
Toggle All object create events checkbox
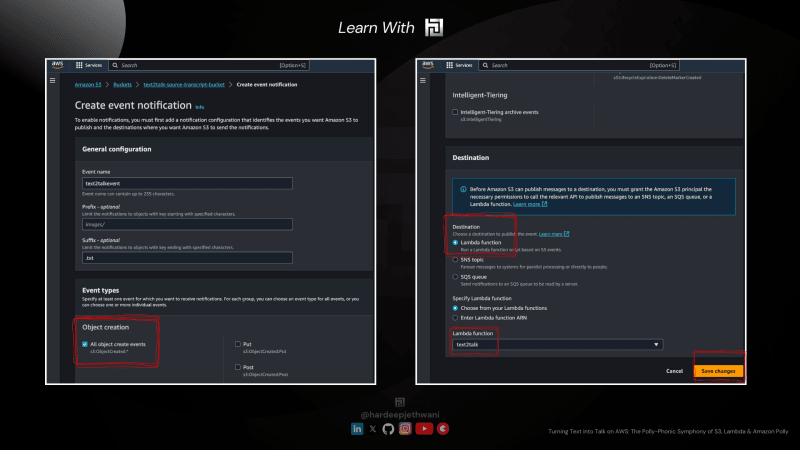(85, 344)
